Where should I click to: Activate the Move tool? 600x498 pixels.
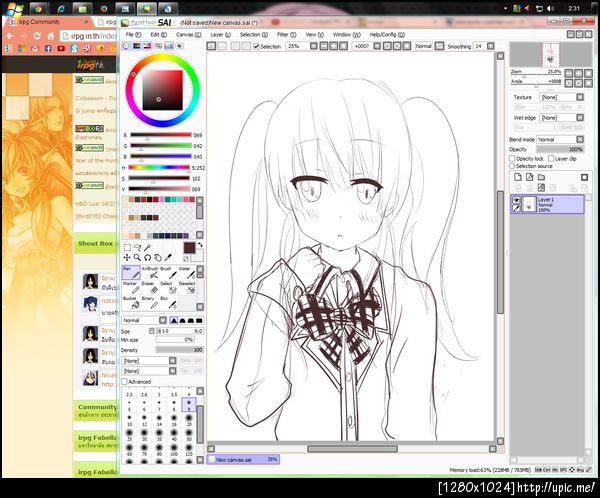coord(127,258)
